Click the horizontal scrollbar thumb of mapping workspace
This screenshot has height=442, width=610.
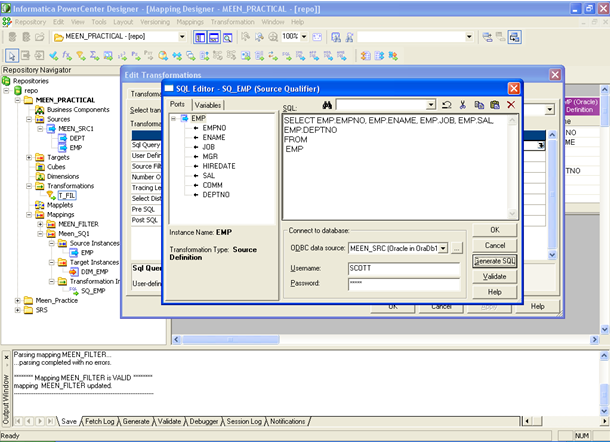click(231, 340)
